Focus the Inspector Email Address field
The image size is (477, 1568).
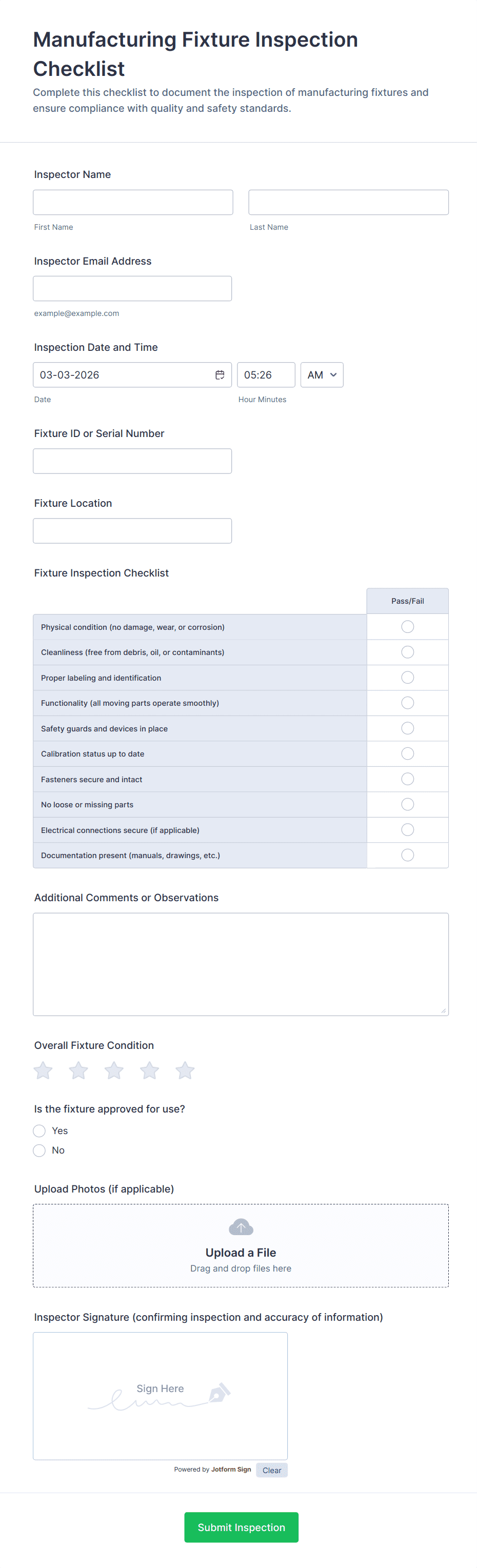tap(133, 289)
